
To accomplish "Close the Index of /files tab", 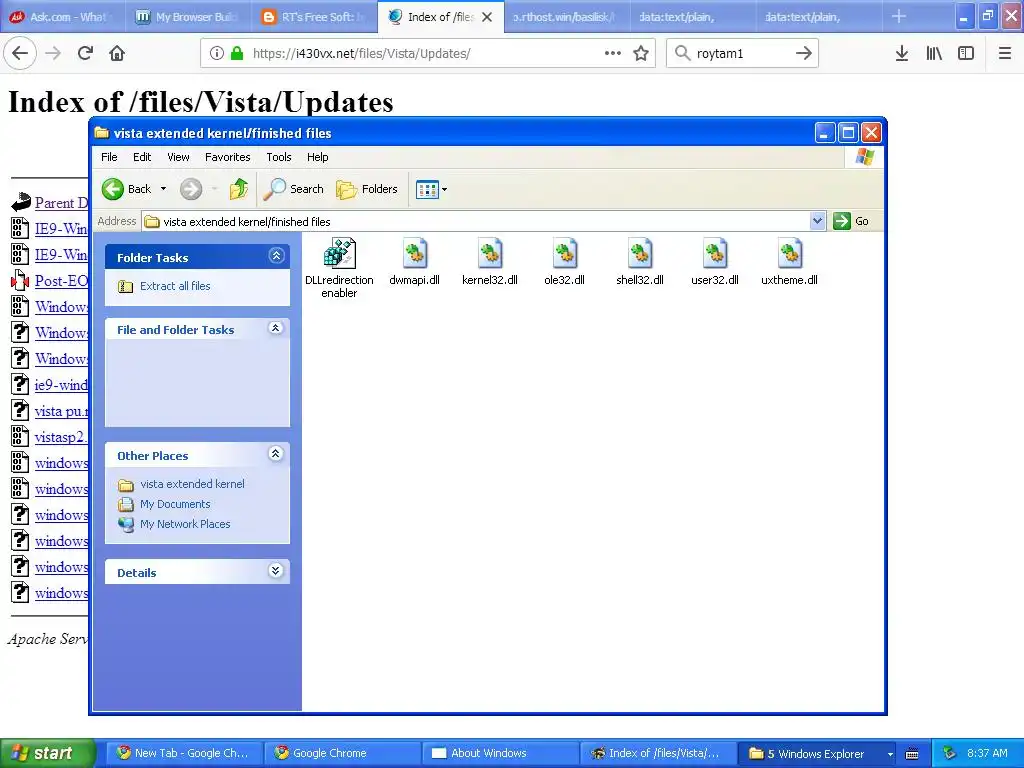I will coord(487,17).
